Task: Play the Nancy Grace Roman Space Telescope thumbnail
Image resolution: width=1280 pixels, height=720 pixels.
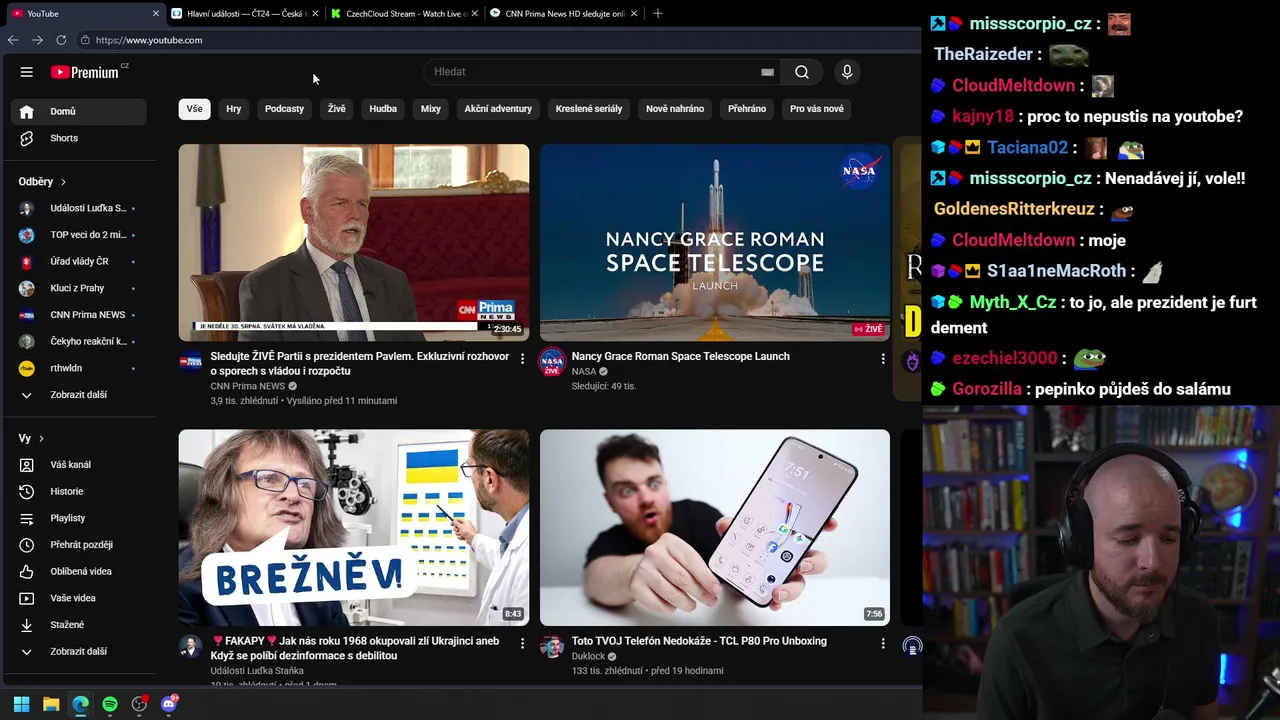Action: point(715,243)
